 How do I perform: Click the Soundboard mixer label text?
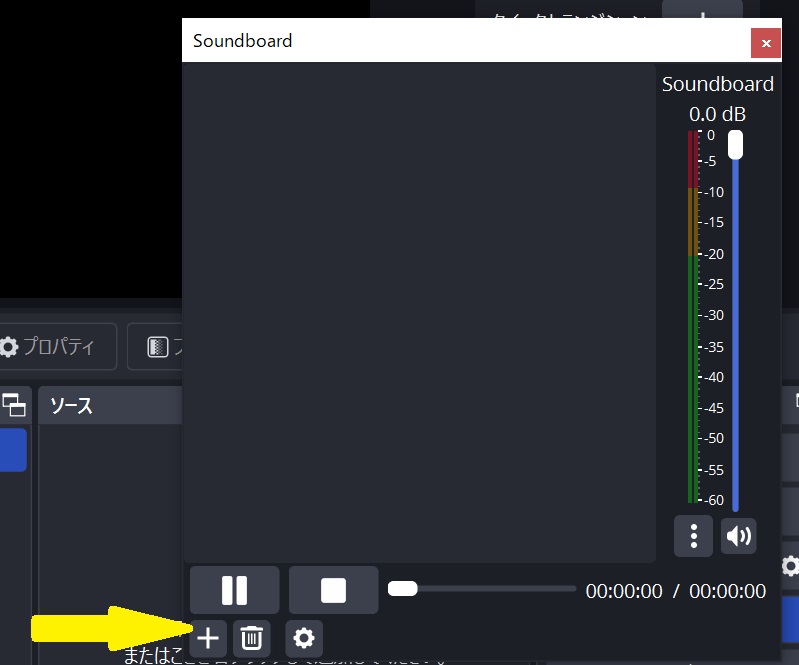tap(717, 84)
